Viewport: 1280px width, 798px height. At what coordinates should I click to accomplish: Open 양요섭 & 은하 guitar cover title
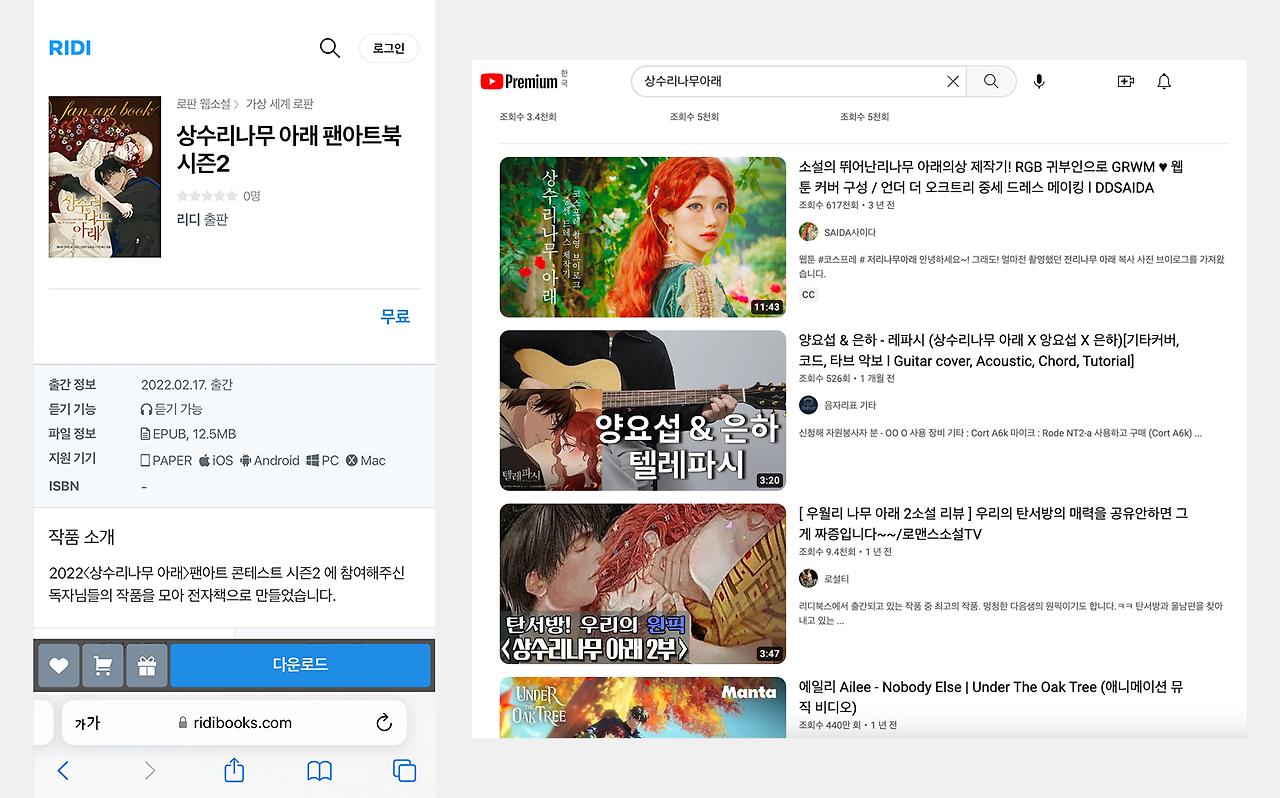(x=989, y=350)
